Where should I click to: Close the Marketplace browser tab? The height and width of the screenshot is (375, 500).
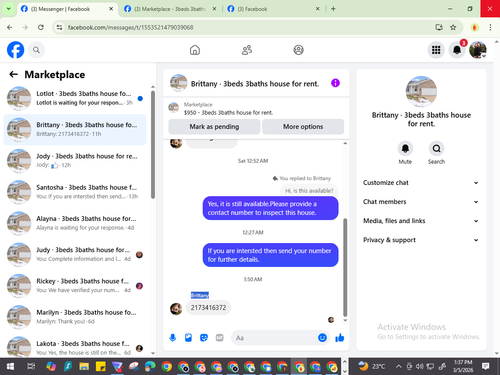tap(215, 9)
